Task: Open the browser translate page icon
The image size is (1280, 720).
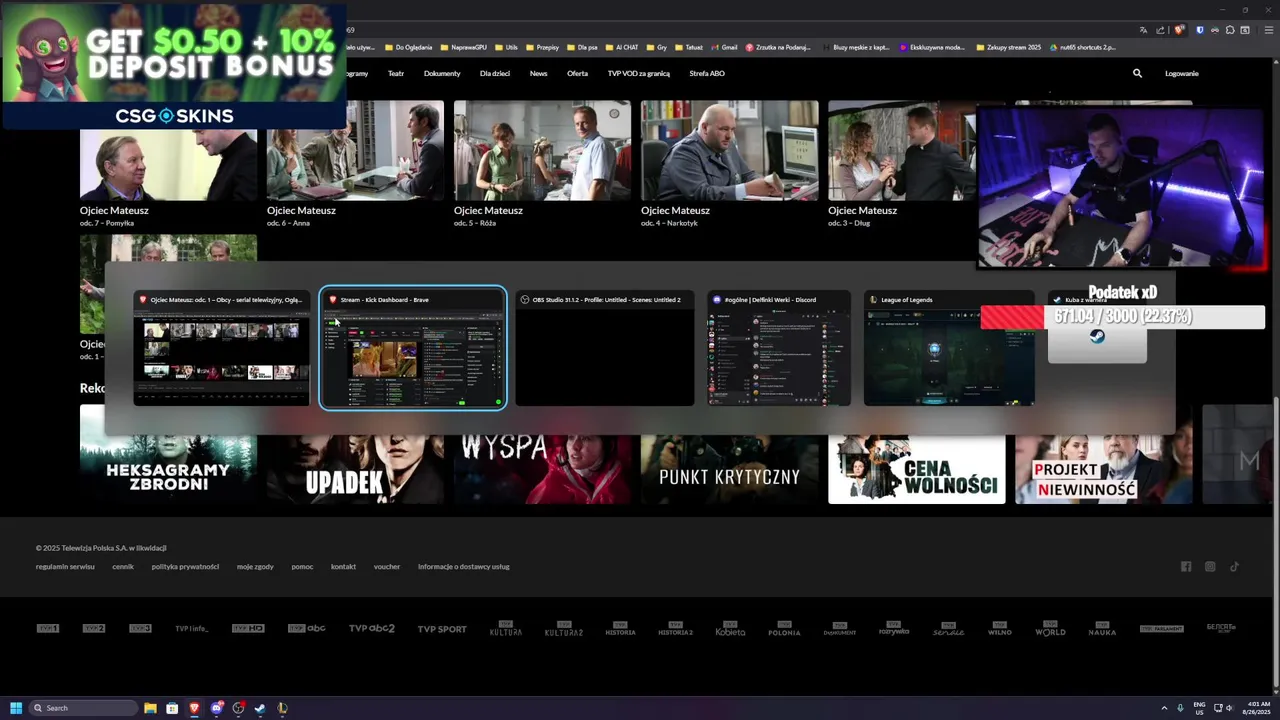Action: point(1143,30)
